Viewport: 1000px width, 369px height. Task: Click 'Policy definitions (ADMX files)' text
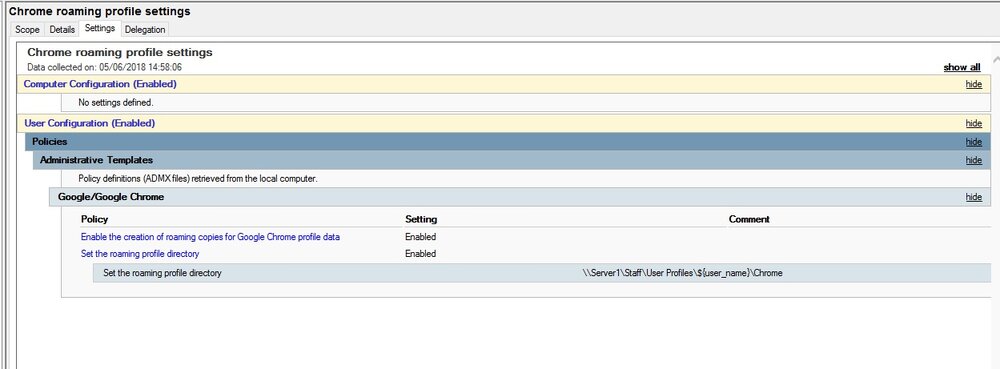pyautogui.click(x=198, y=178)
